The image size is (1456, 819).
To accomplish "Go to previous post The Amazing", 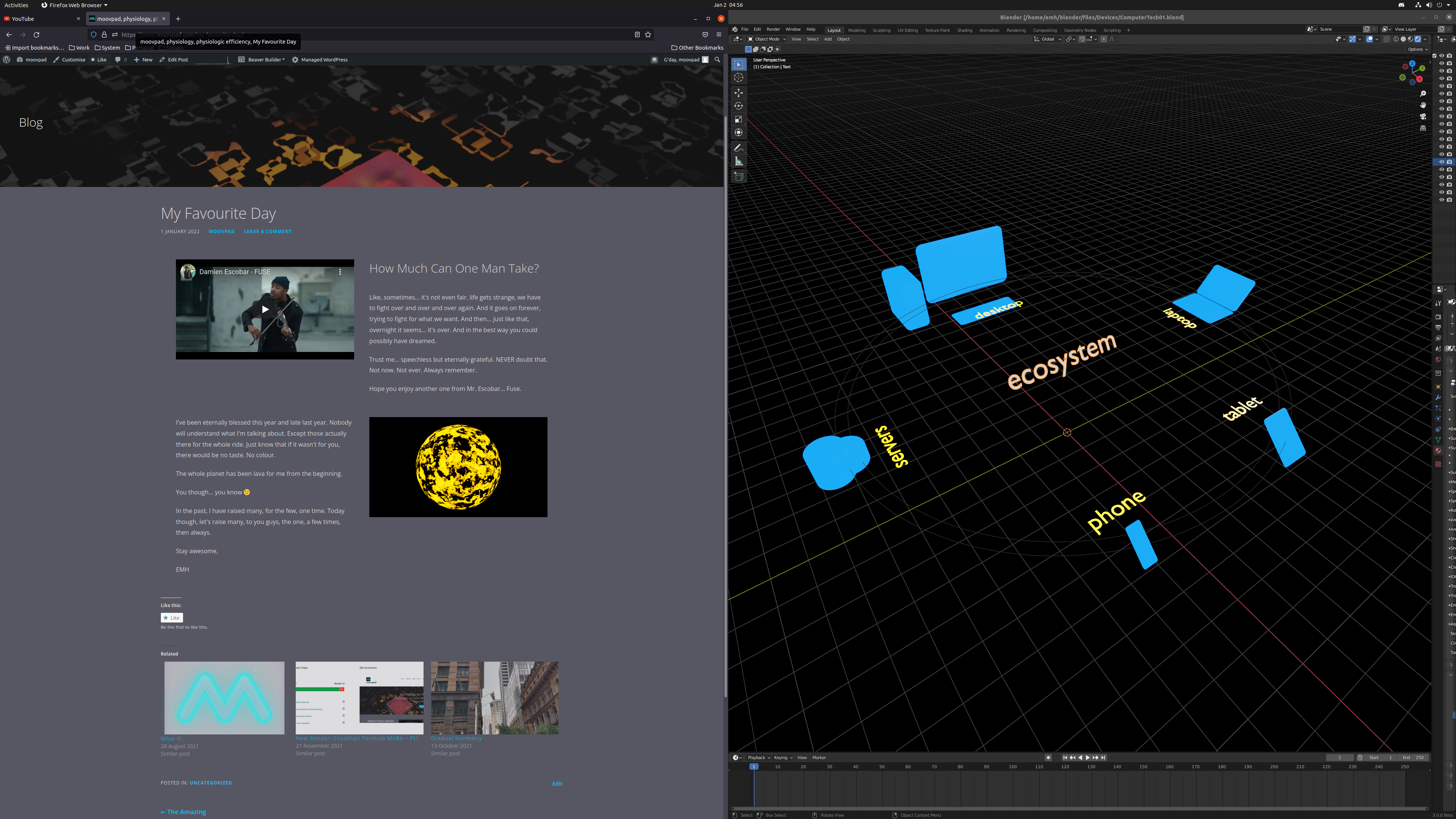I will tap(183, 812).
